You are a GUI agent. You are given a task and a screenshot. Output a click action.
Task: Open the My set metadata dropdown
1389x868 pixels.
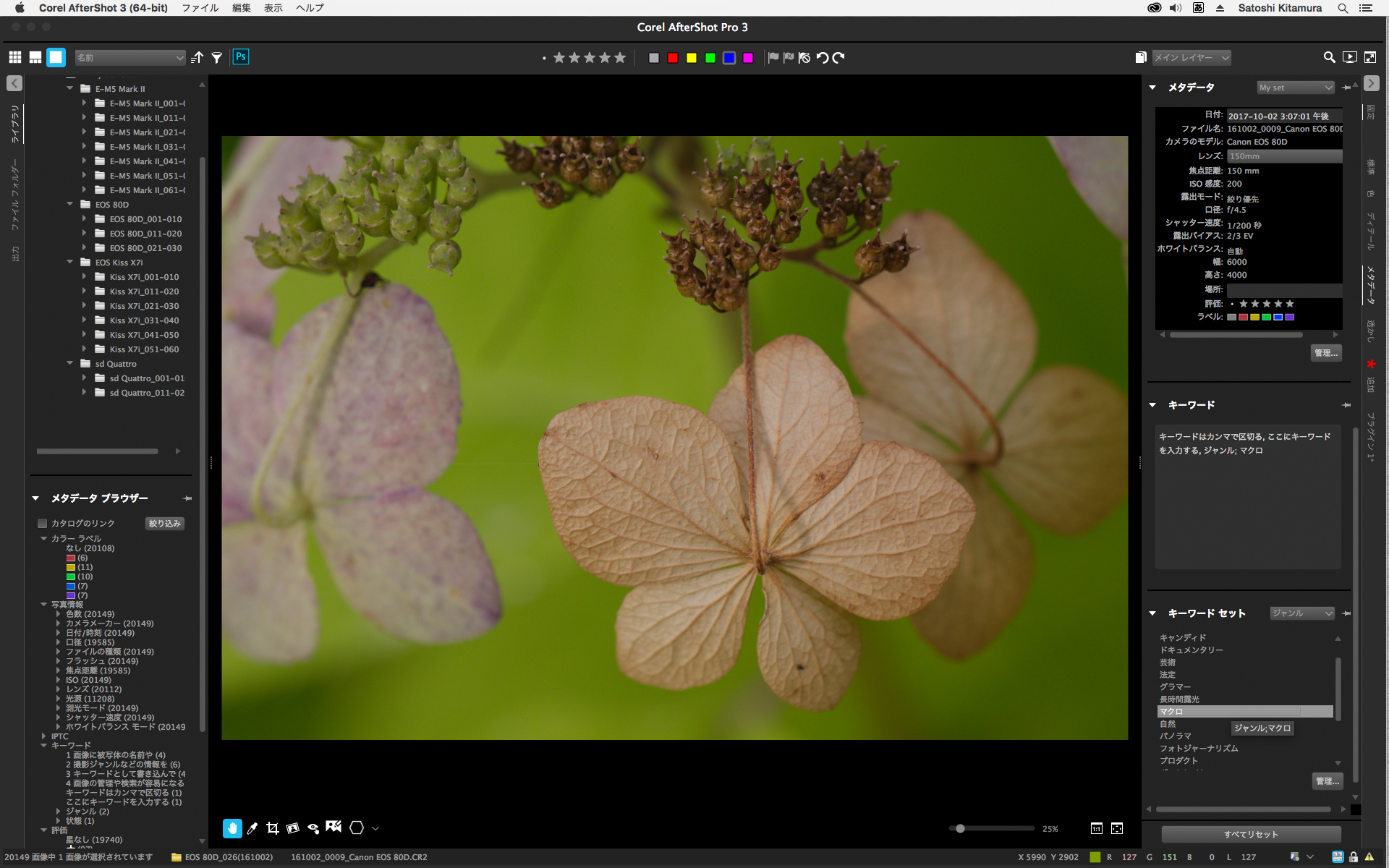[x=1295, y=88]
